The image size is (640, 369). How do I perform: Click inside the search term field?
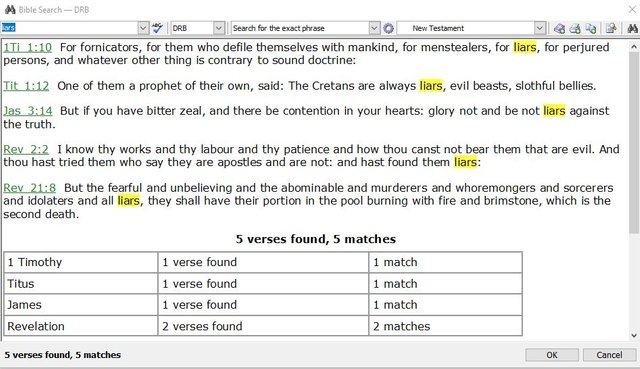(69, 28)
